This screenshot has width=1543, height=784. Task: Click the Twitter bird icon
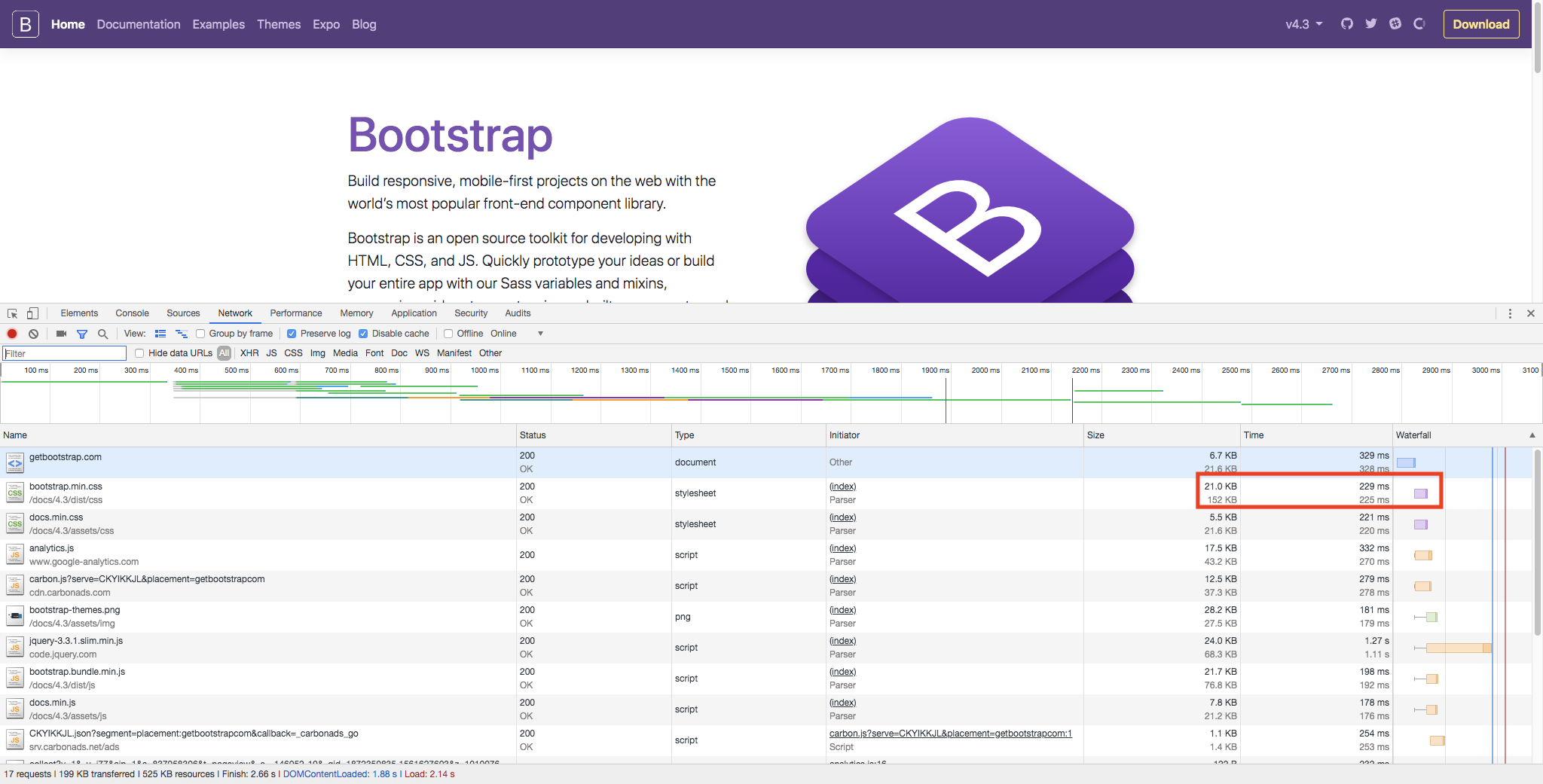click(1370, 23)
